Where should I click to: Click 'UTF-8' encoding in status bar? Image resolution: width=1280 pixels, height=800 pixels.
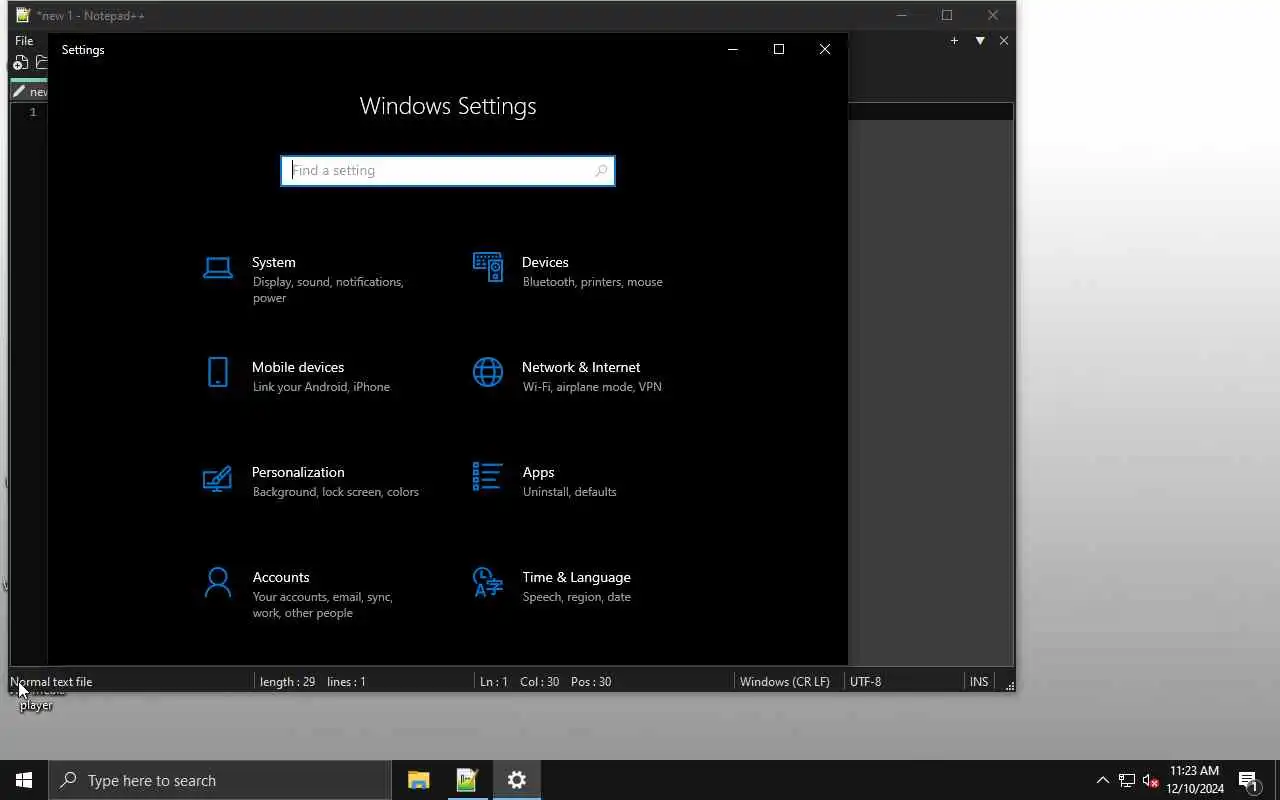pos(866,681)
